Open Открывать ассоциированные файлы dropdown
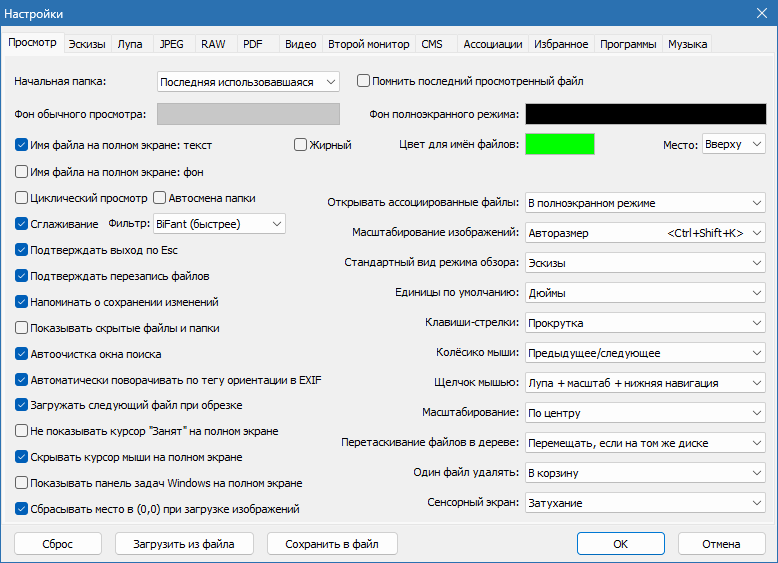Screen dimensions: 778x563 646,203
